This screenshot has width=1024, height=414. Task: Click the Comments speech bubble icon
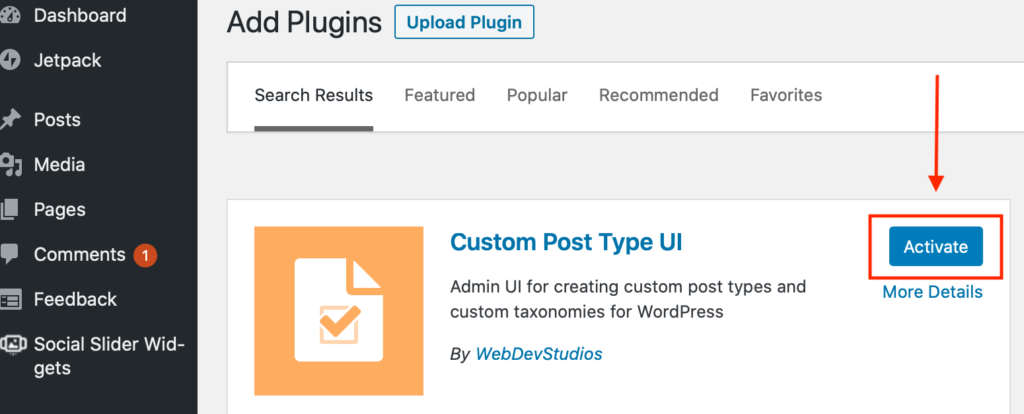click(9, 255)
